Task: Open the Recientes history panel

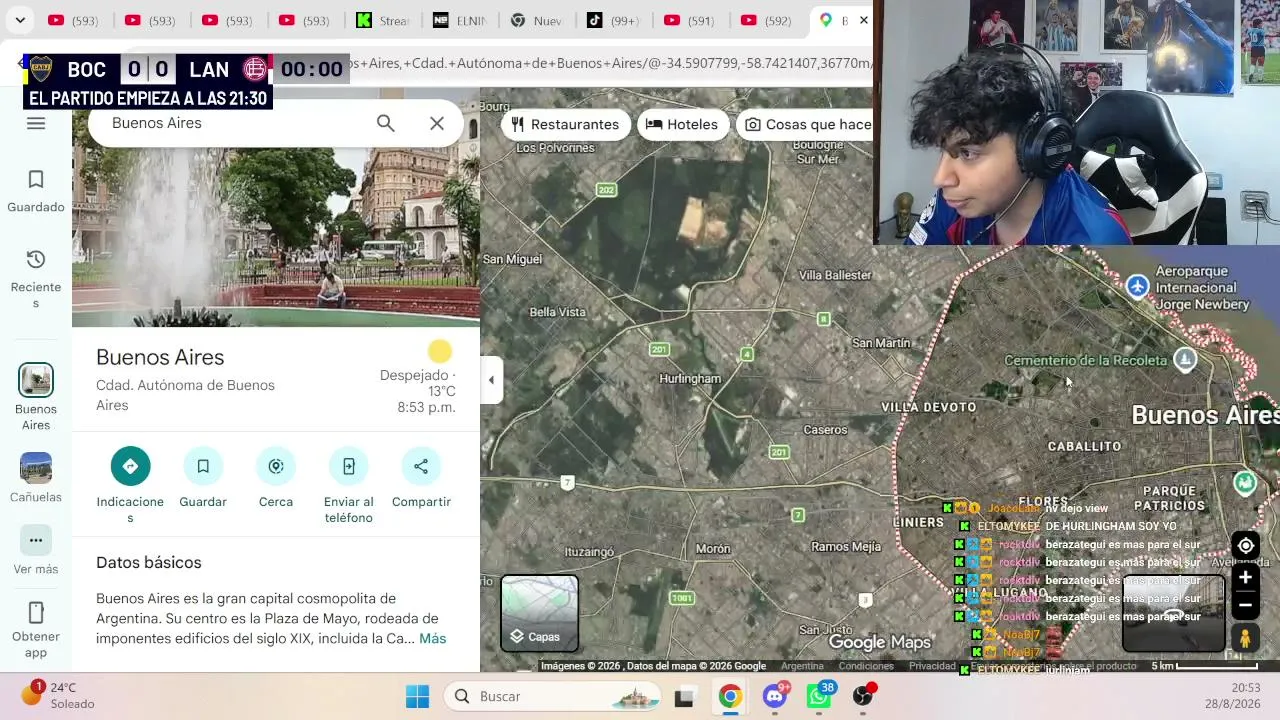Action: pyautogui.click(x=36, y=279)
